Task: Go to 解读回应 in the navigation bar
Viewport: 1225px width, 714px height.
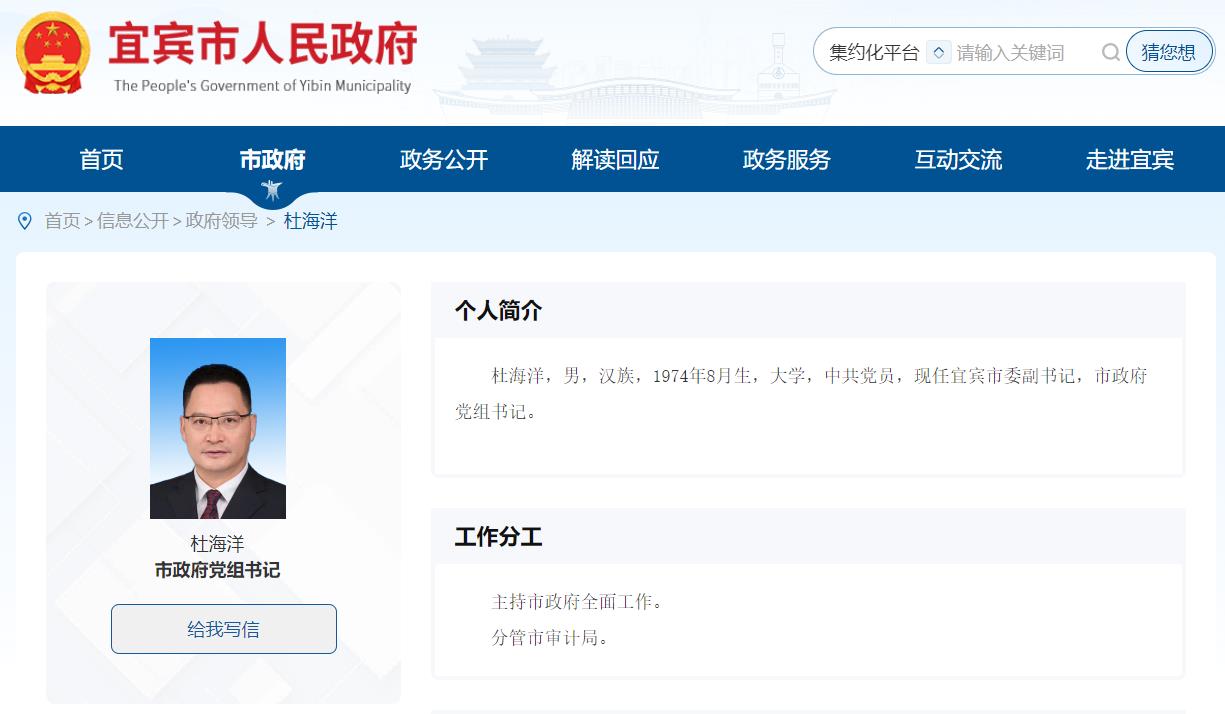Action: [x=615, y=159]
